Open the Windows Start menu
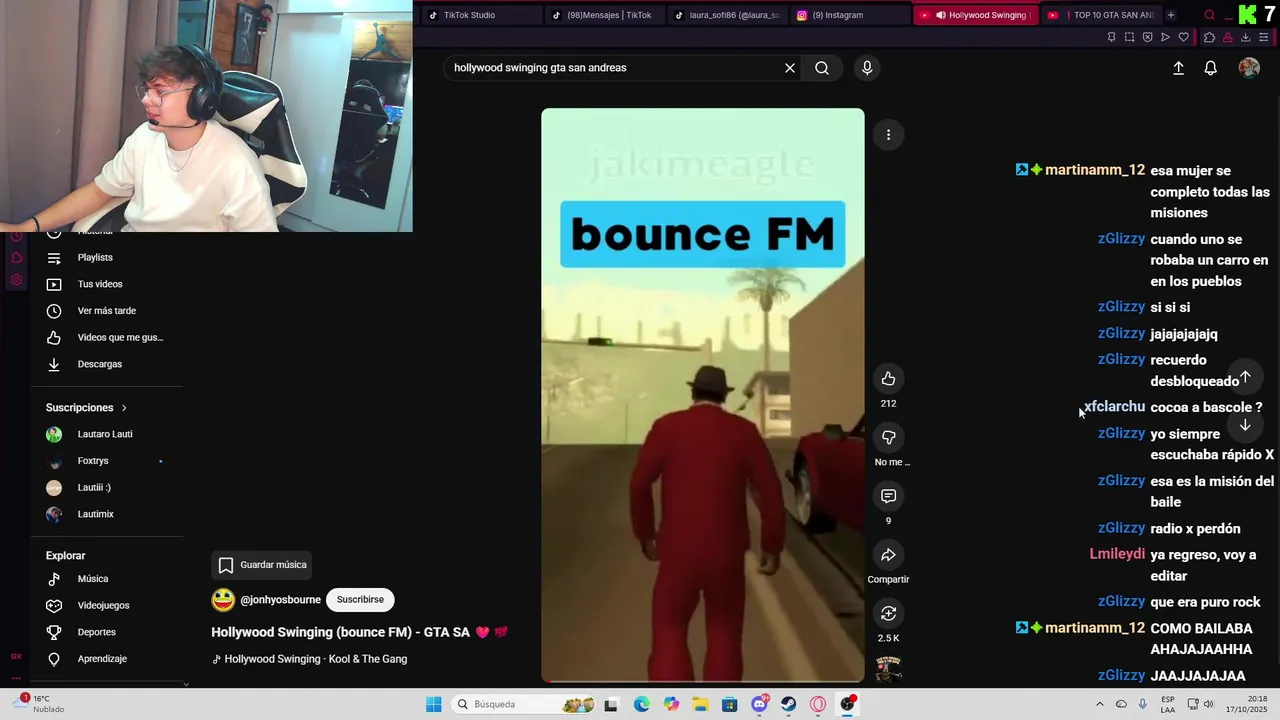This screenshot has width=1280, height=720. pos(433,704)
